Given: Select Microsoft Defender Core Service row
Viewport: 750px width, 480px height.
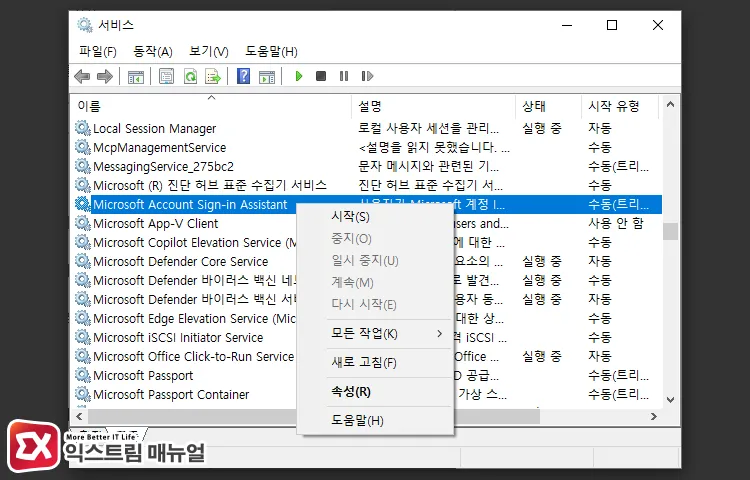Looking at the screenshot, I should [367, 262].
